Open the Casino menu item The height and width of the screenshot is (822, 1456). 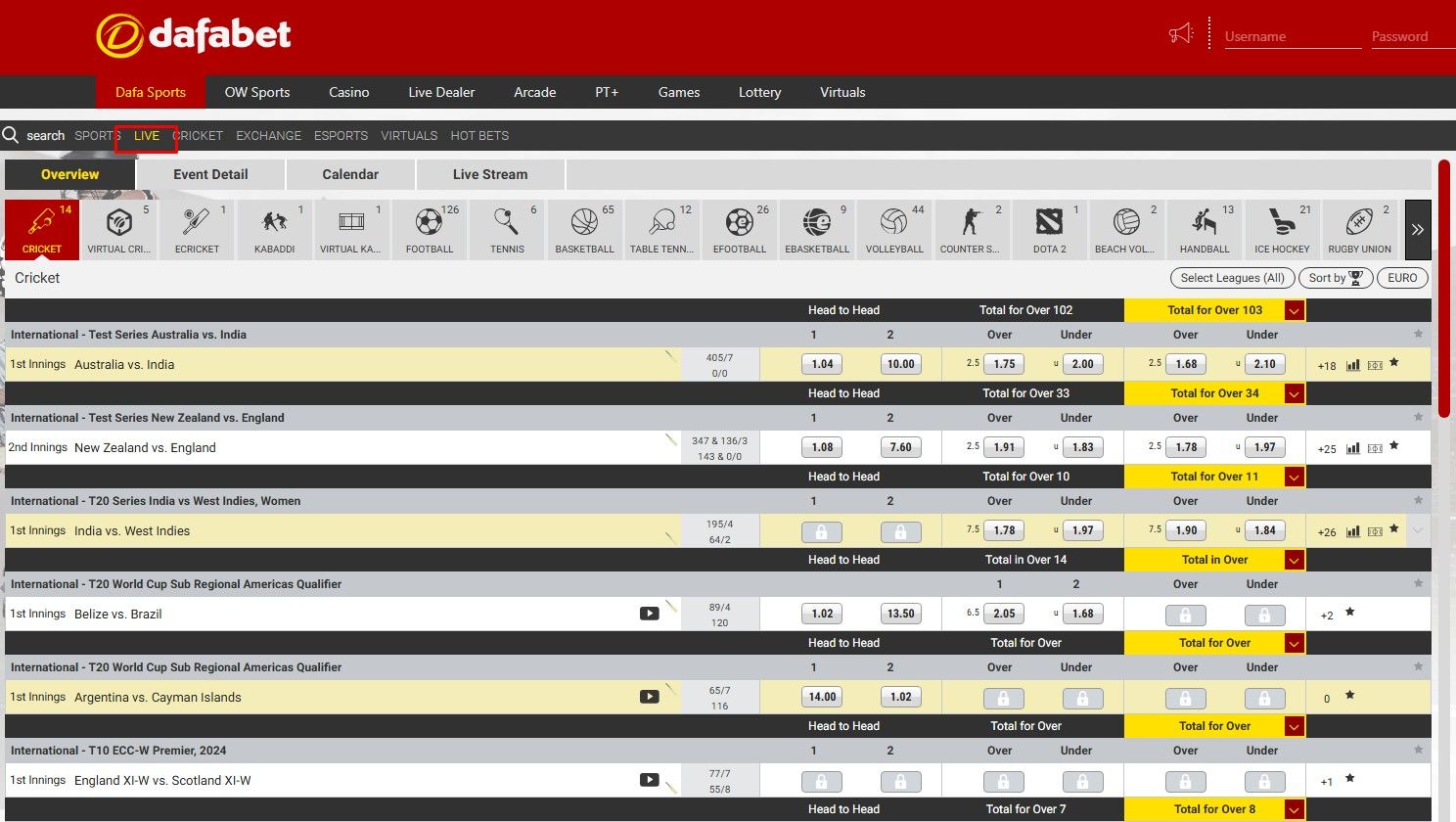coord(348,92)
